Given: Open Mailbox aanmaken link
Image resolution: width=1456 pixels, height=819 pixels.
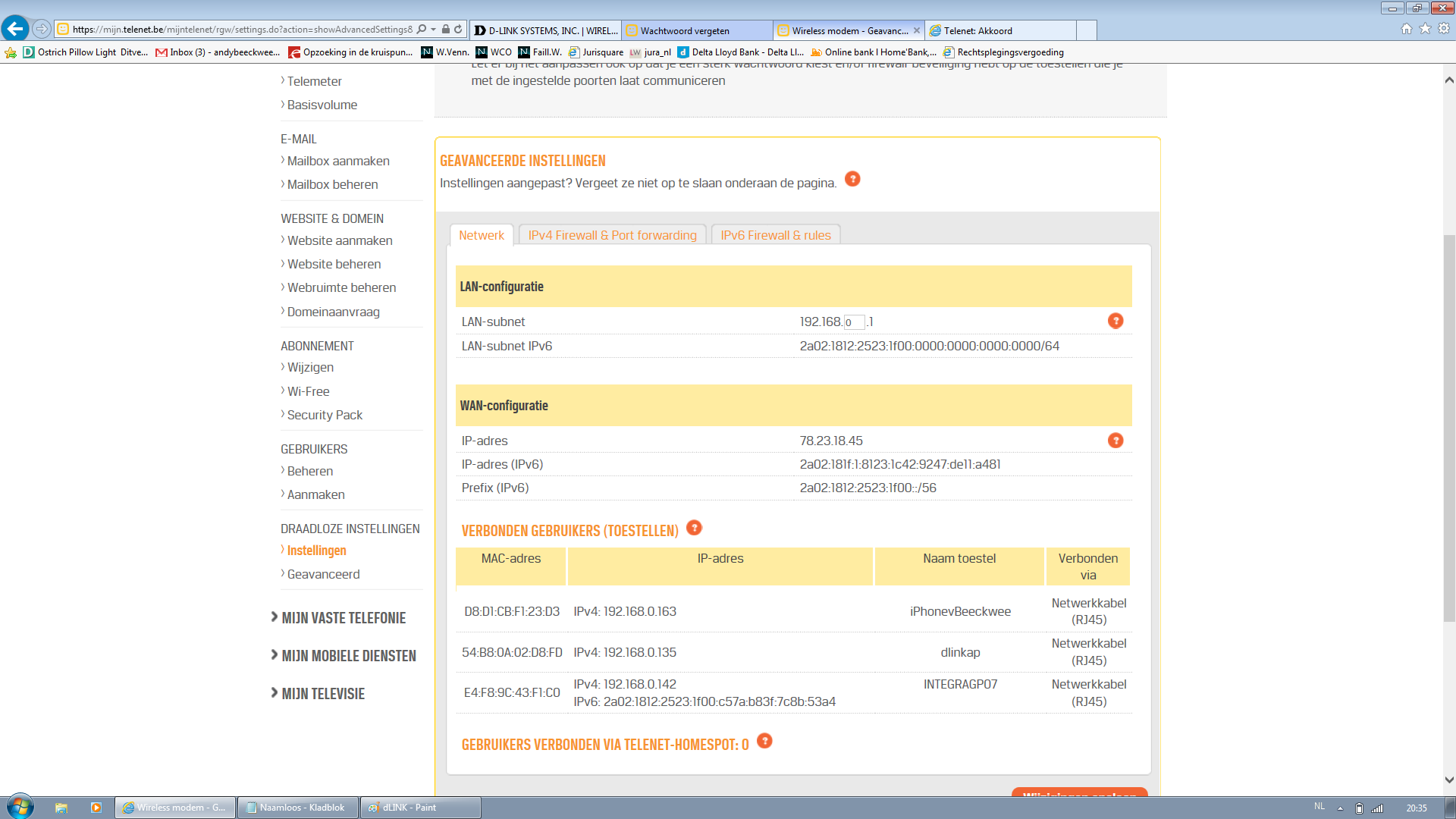Looking at the screenshot, I should tap(338, 161).
